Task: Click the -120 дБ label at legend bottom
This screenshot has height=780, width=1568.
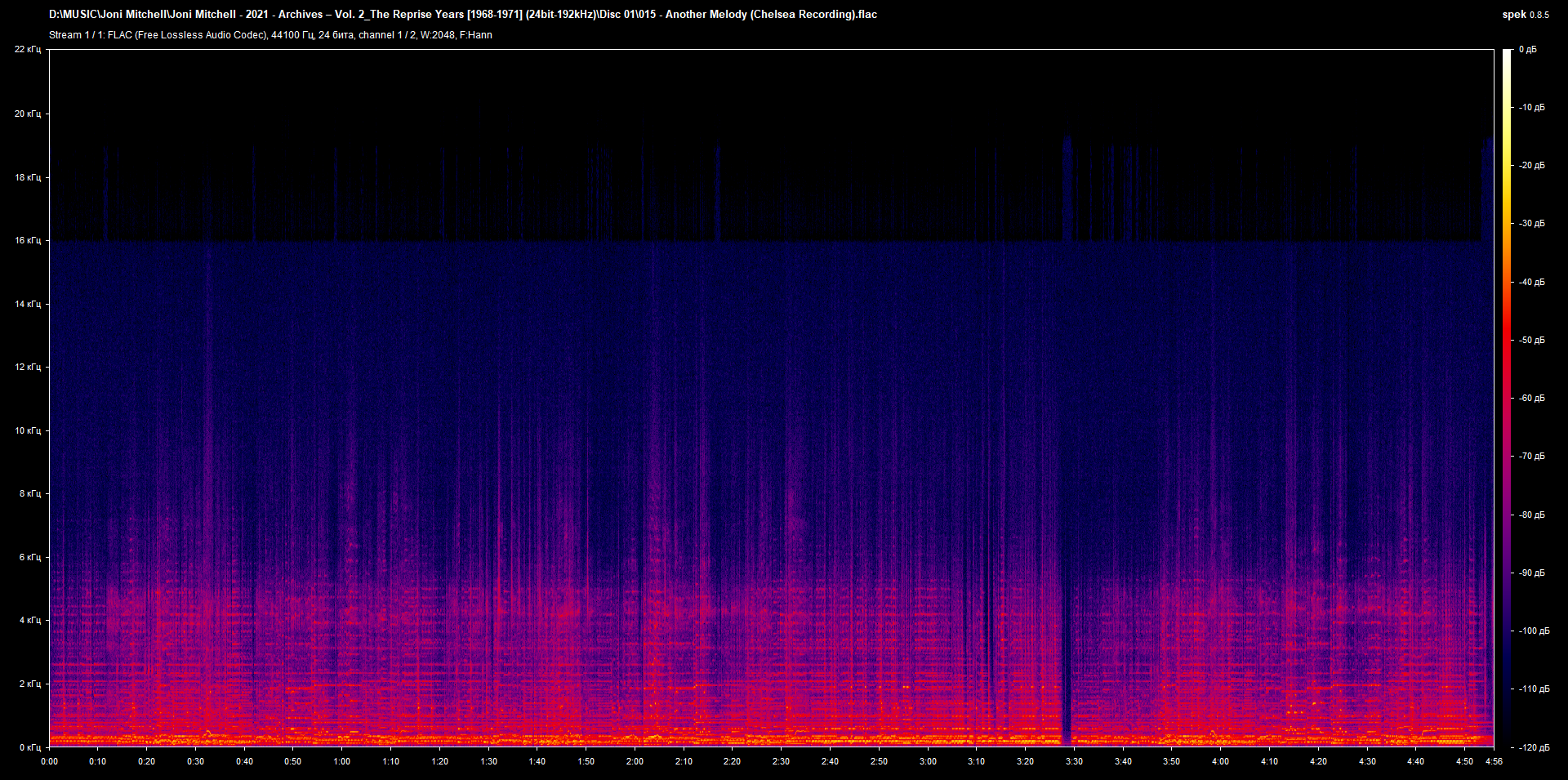Action: click(1535, 746)
